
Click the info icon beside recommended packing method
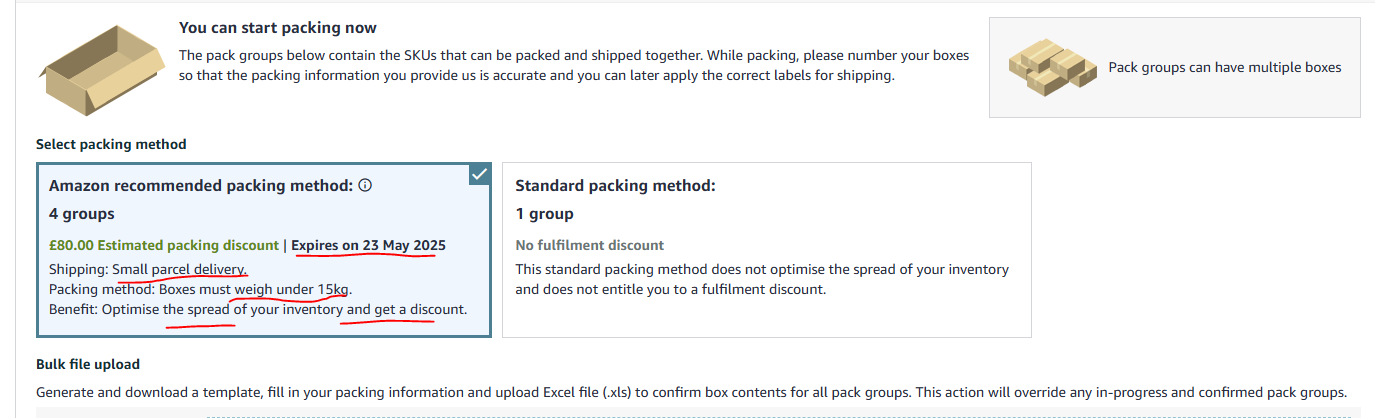[365, 185]
